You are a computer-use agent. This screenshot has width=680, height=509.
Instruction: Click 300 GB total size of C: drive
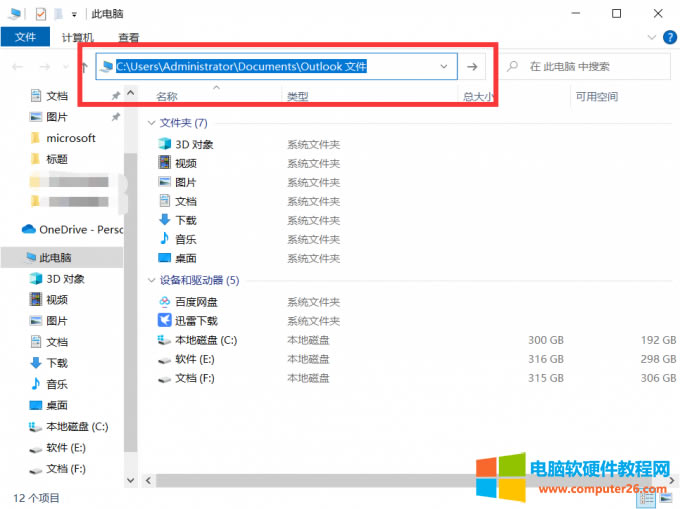click(546, 340)
